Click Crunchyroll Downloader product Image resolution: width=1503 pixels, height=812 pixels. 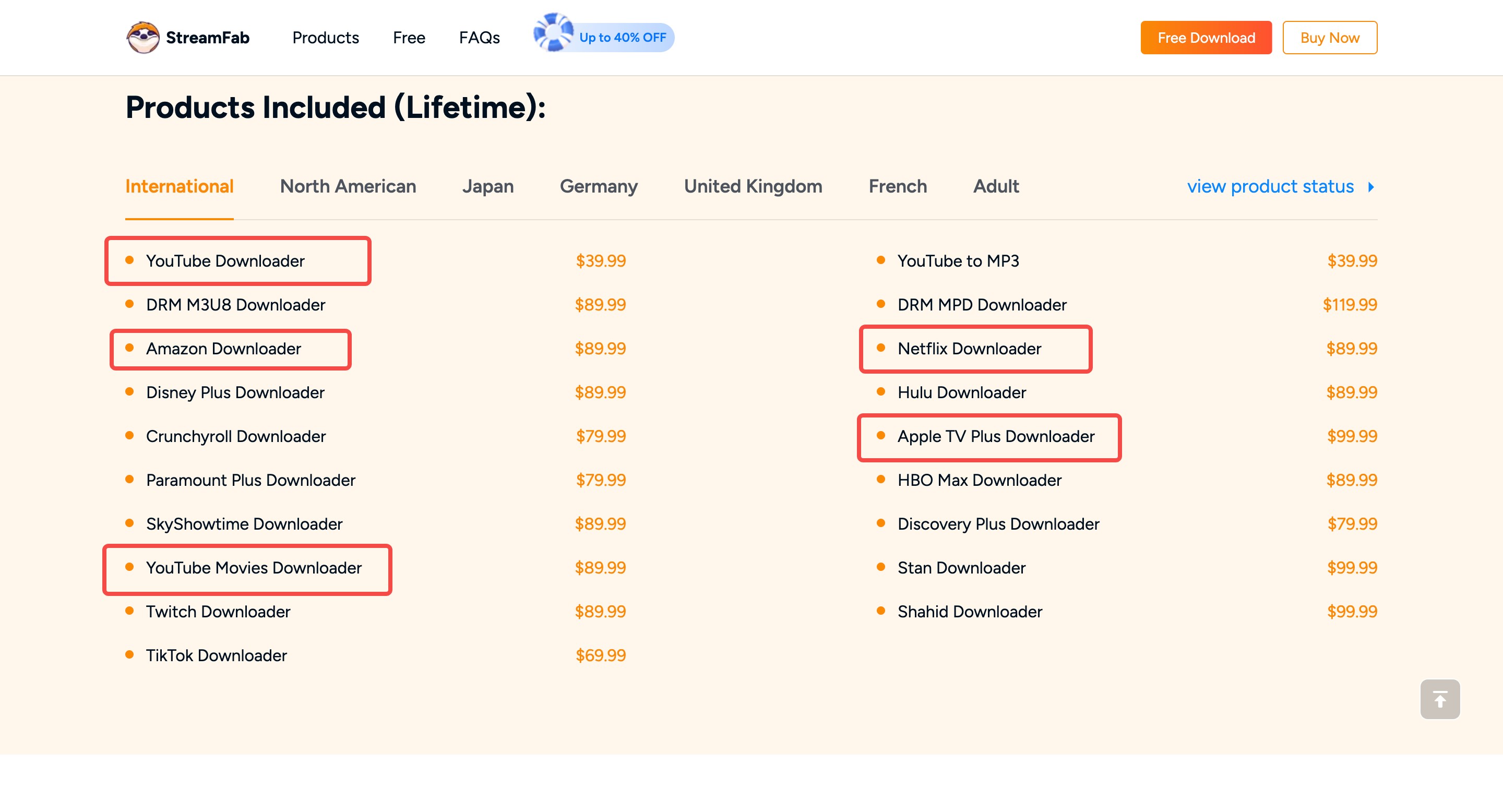pyautogui.click(x=236, y=436)
